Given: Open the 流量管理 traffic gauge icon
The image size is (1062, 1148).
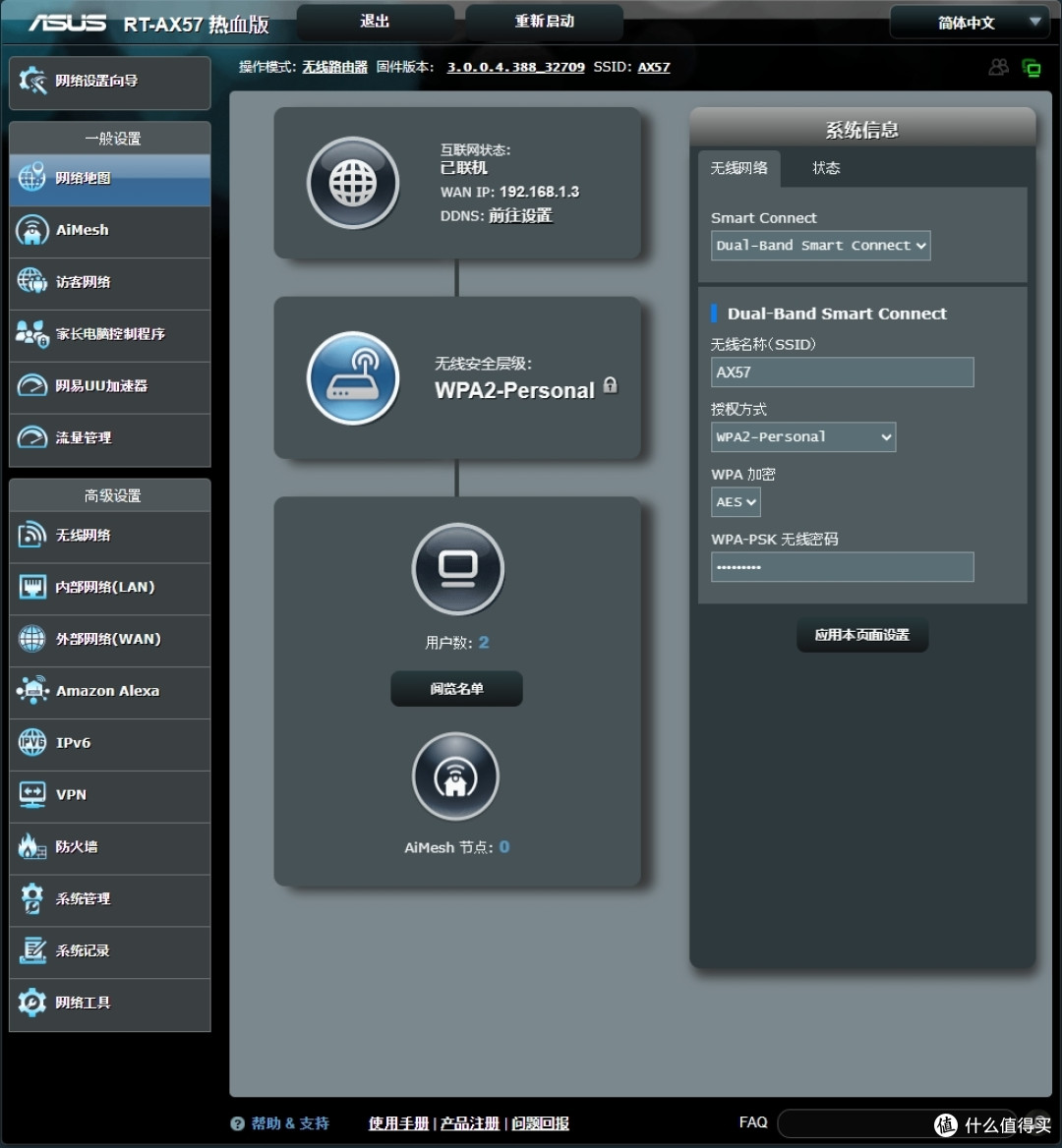Looking at the screenshot, I should [x=31, y=437].
